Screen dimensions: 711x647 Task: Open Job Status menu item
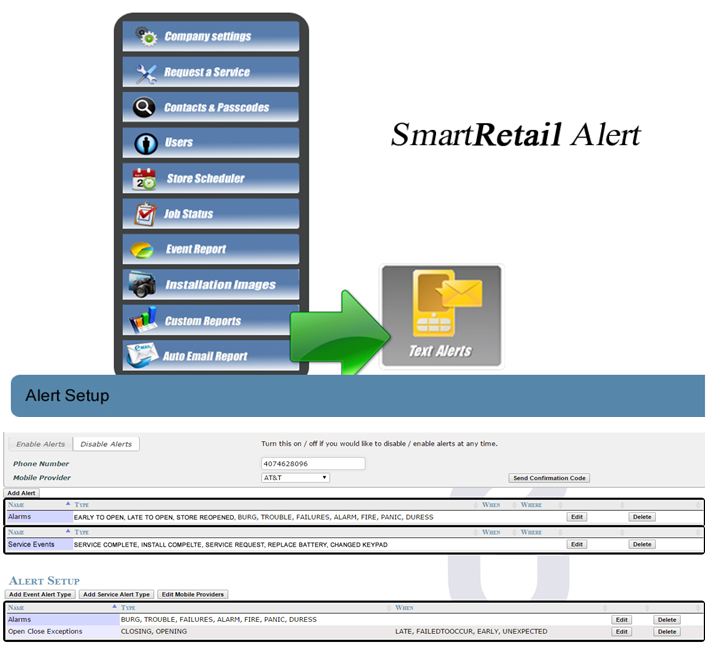210,214
